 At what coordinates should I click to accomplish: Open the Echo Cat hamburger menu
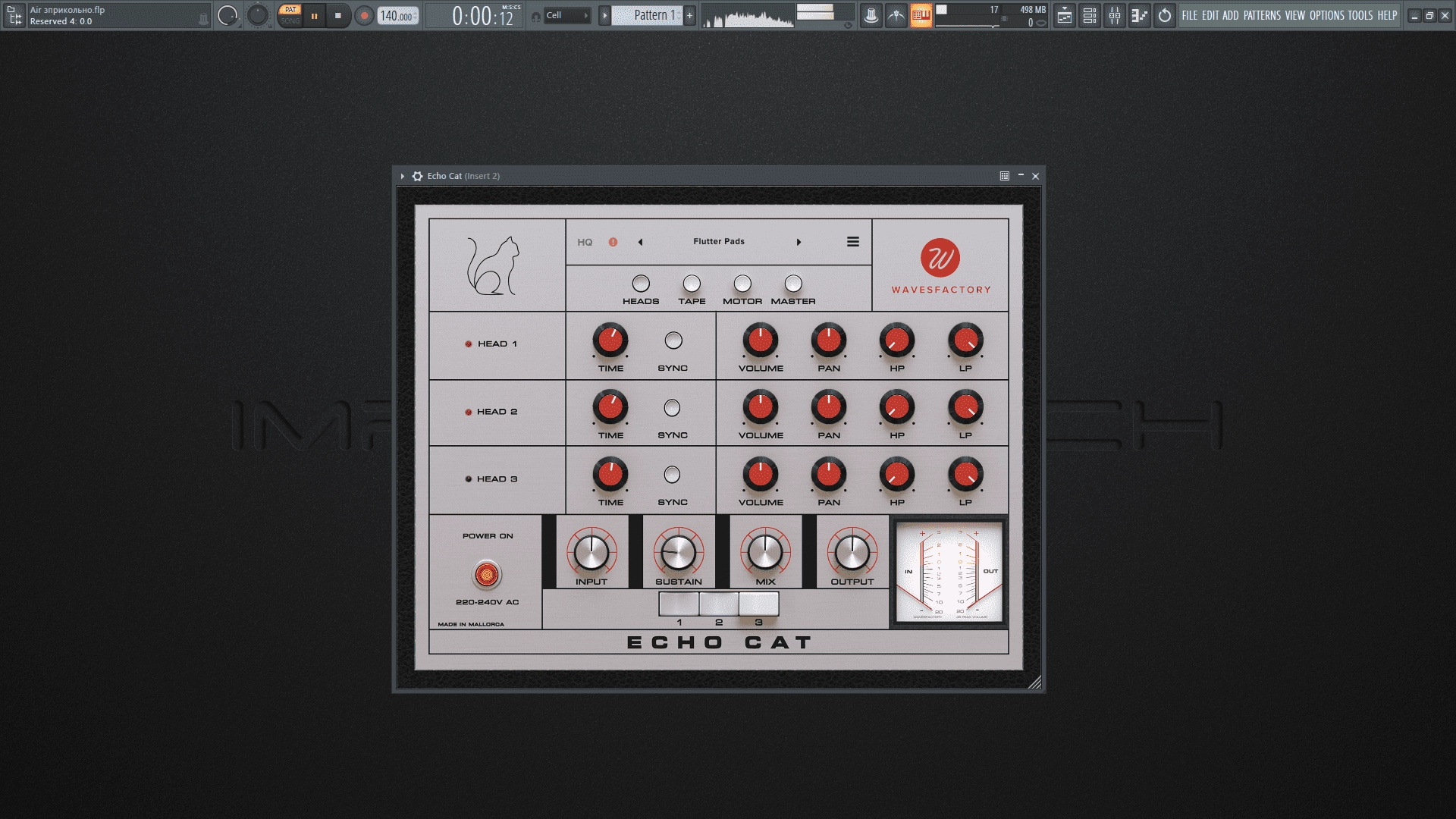(853, 242)
